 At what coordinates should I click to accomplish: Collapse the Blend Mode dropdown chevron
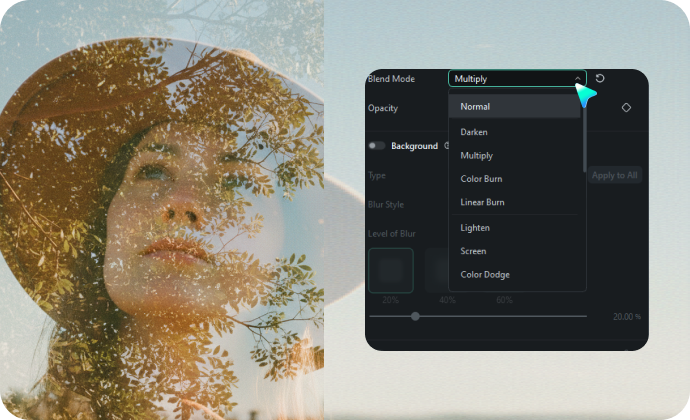[577, 79]
